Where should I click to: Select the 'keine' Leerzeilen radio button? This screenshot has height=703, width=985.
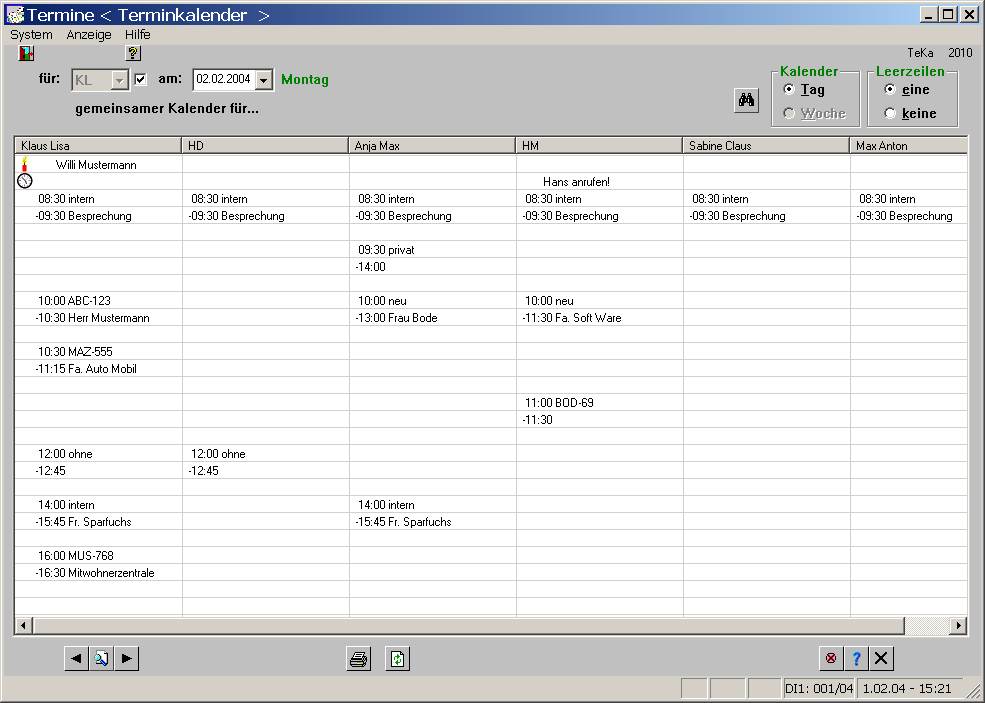point(890,113)
